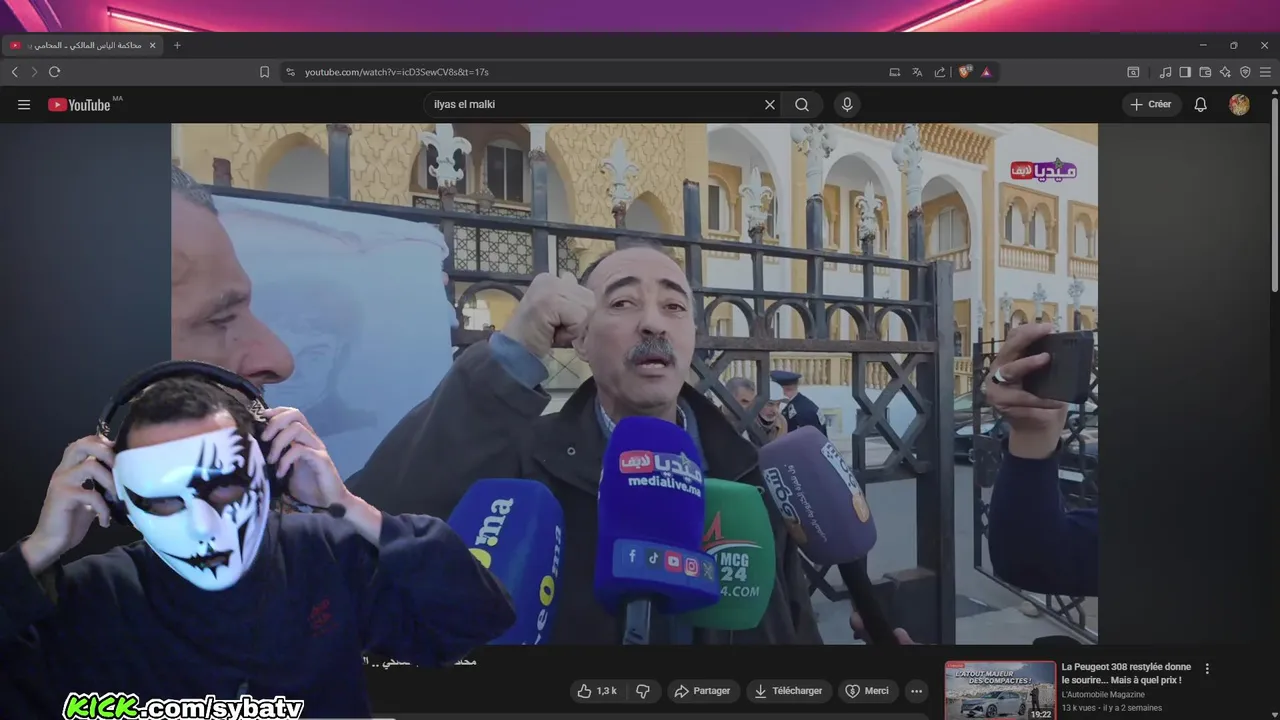The image size is (1280, 720).
Task: Go forward in the browser
Action: pyautogui.click(x=34, y=72)
